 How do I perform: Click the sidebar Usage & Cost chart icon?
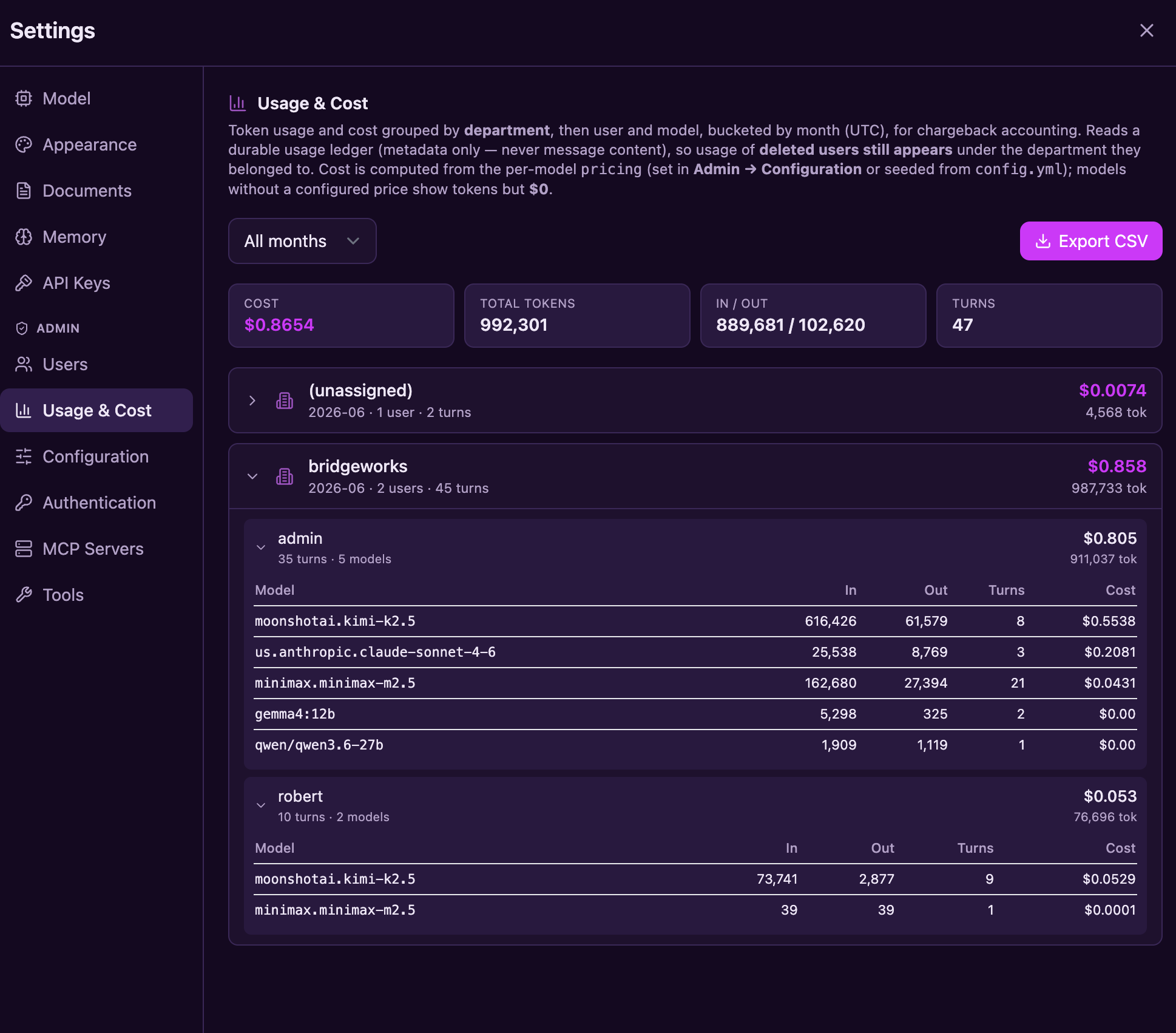coord(24,410)
